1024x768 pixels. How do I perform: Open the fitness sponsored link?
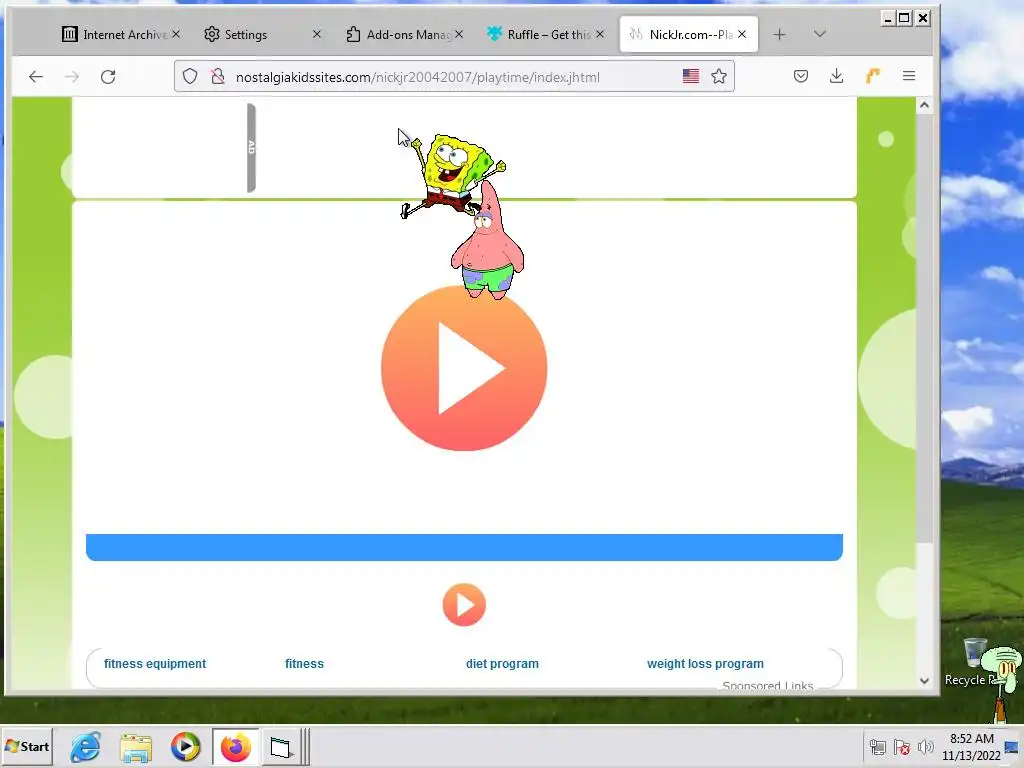pos(304,664)
